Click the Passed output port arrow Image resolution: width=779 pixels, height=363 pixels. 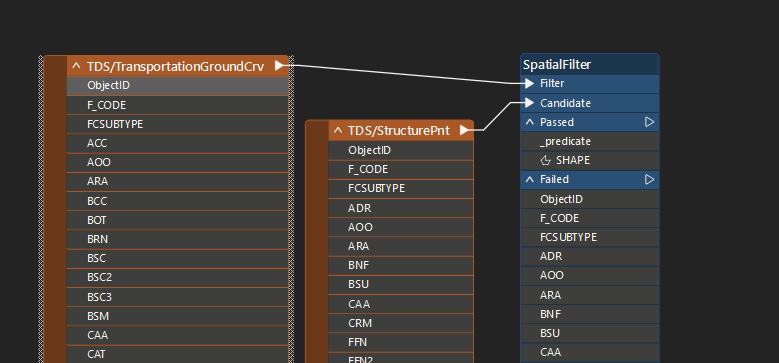(x=649, y=122)
